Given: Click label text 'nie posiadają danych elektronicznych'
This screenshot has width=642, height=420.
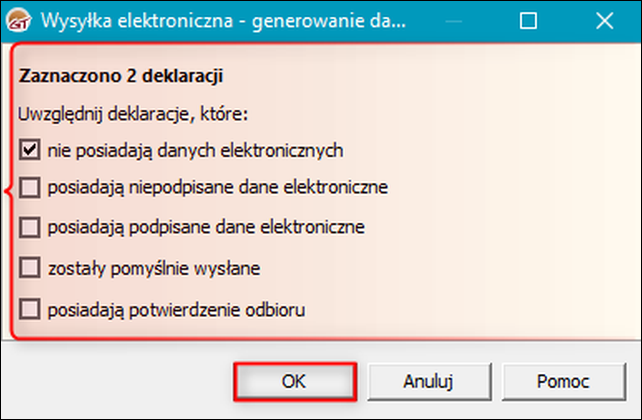Looking at the screenshot, I should (x=195, y=150).
